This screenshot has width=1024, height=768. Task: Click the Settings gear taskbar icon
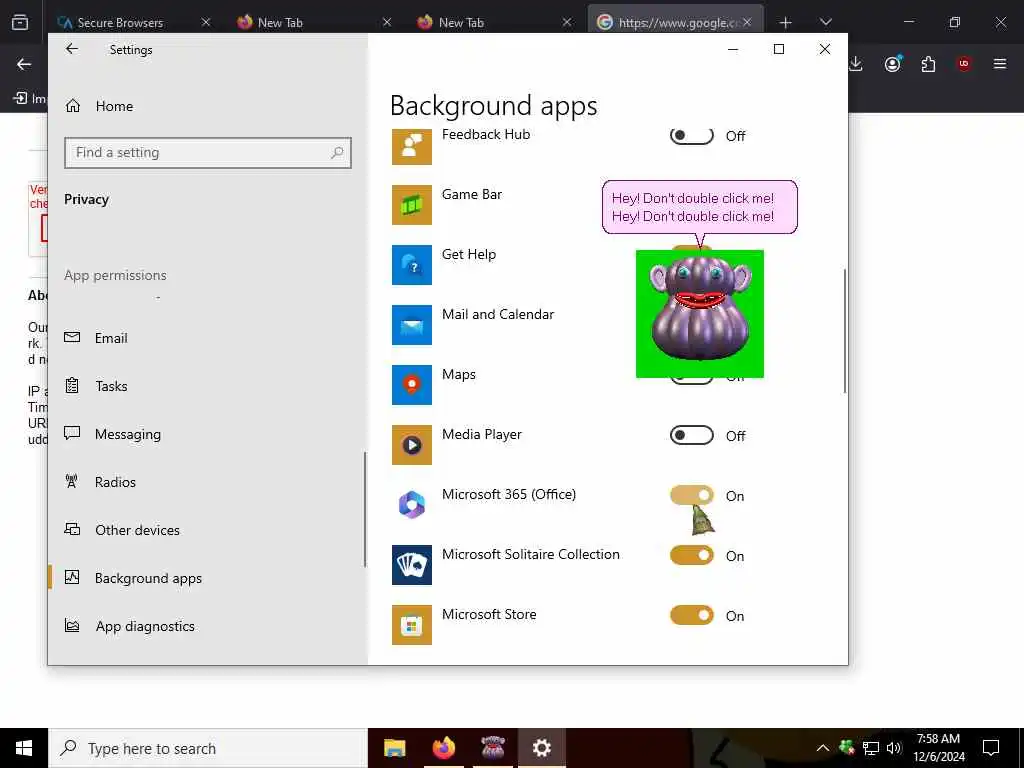[x=541, y=748]
